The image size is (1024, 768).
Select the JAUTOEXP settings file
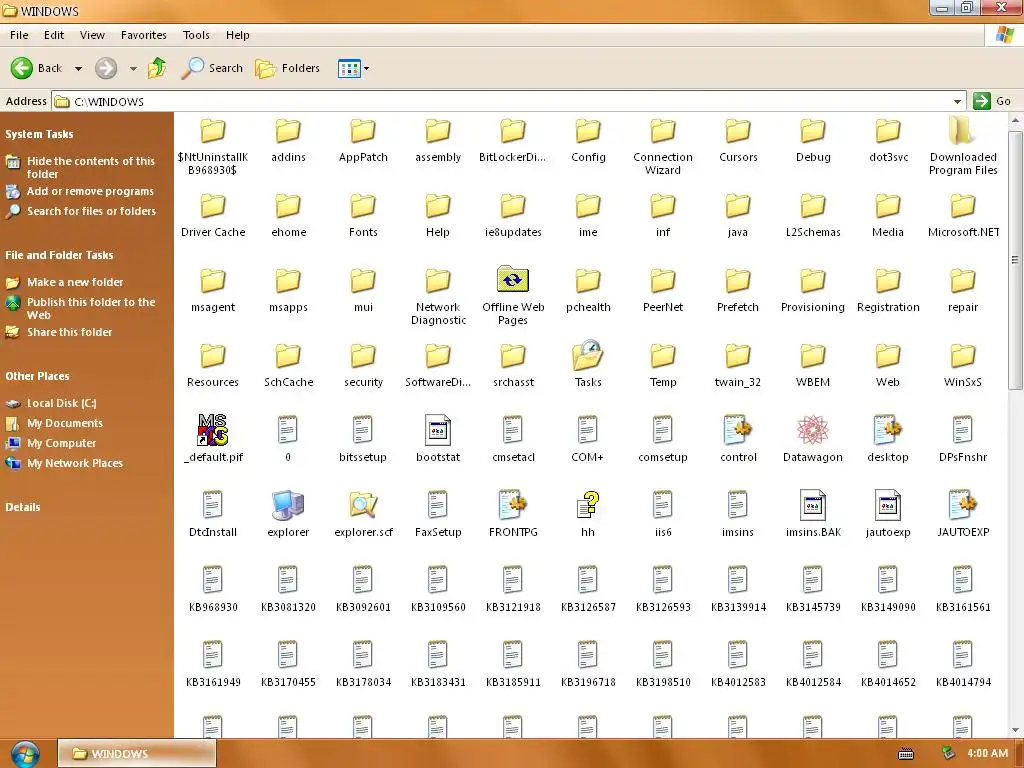tap(963, 505)
